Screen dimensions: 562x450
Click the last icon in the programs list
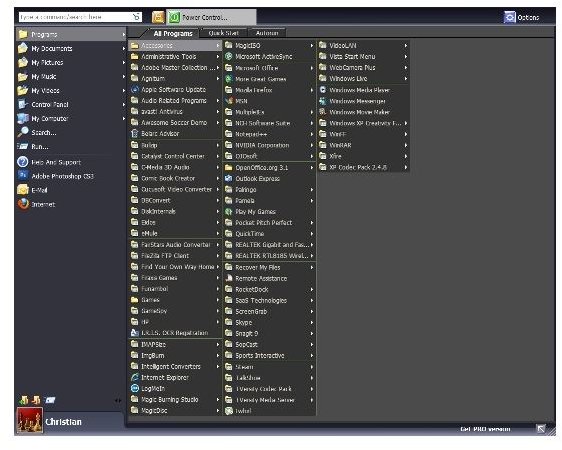[229, 411]
